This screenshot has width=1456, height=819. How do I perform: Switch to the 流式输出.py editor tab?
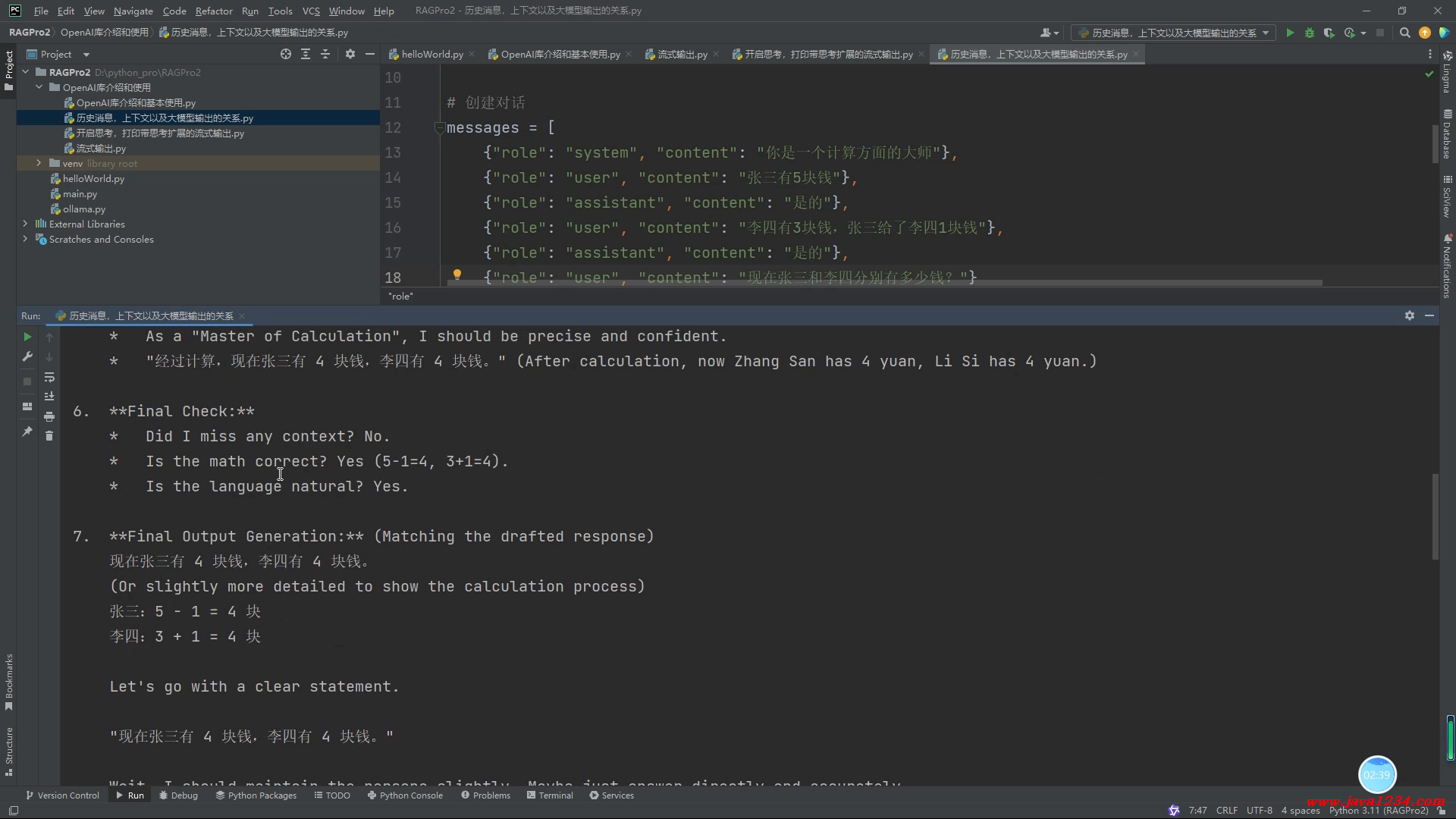coord(681,54)
